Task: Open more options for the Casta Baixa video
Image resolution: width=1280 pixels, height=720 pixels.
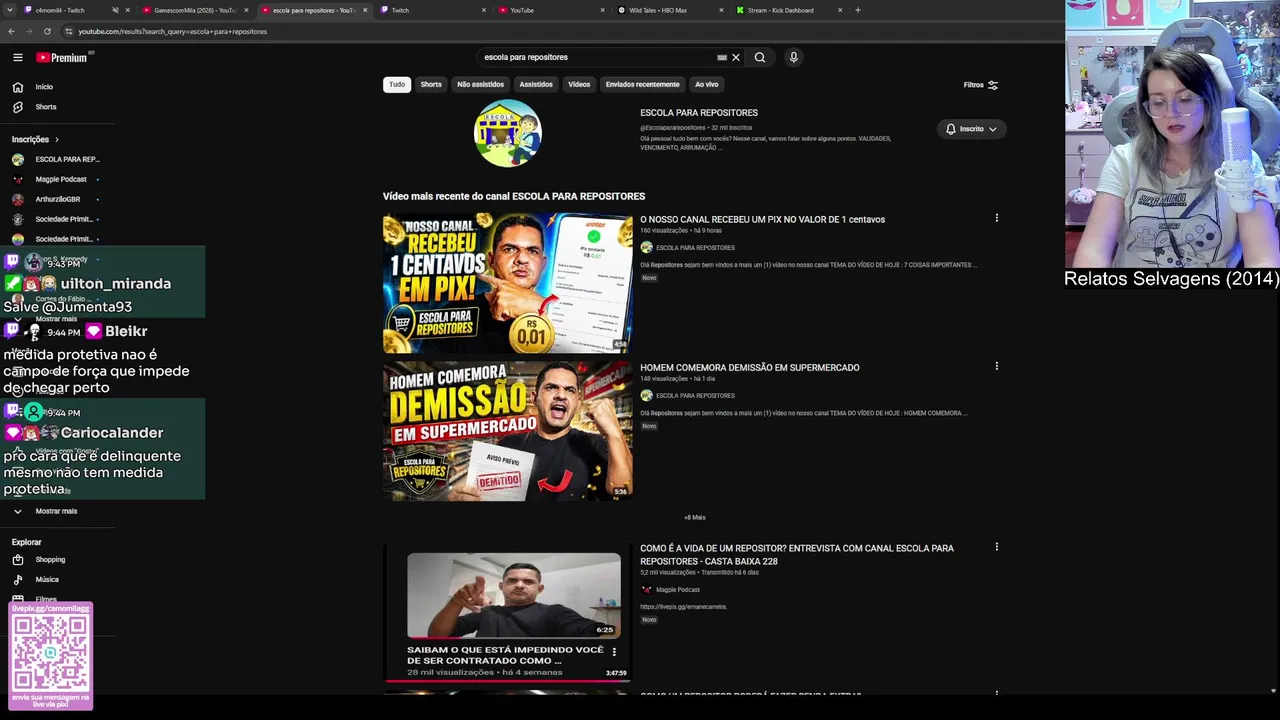Action: tap(996, 547)
